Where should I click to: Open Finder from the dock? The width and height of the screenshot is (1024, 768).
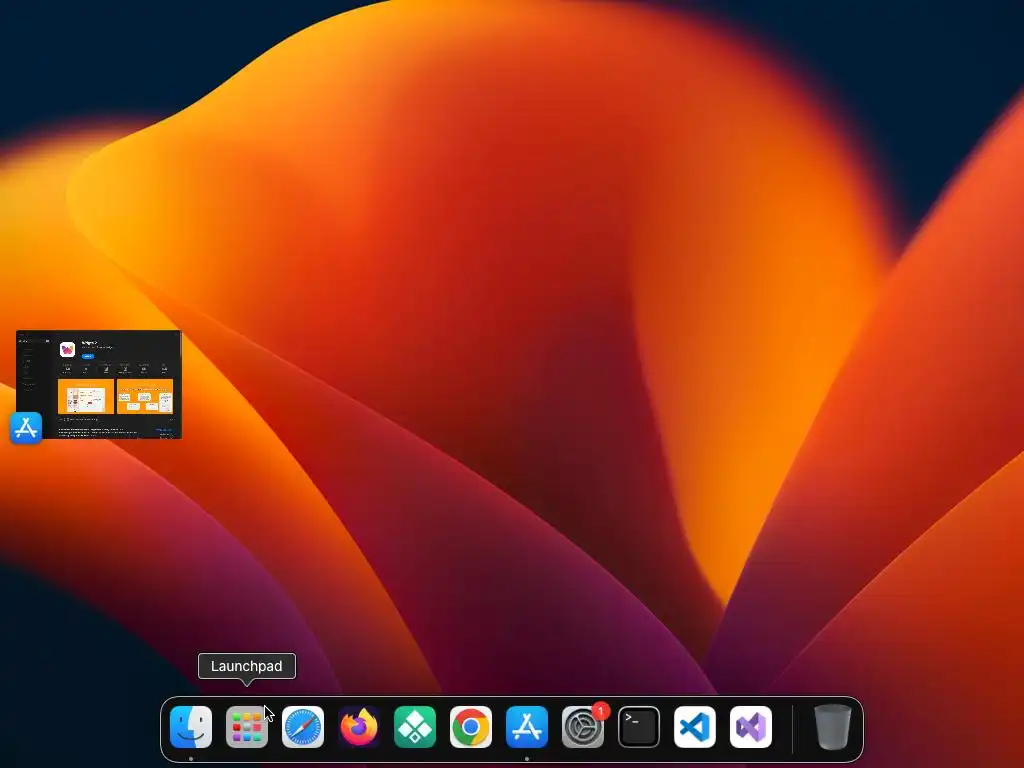click(191, 727)
